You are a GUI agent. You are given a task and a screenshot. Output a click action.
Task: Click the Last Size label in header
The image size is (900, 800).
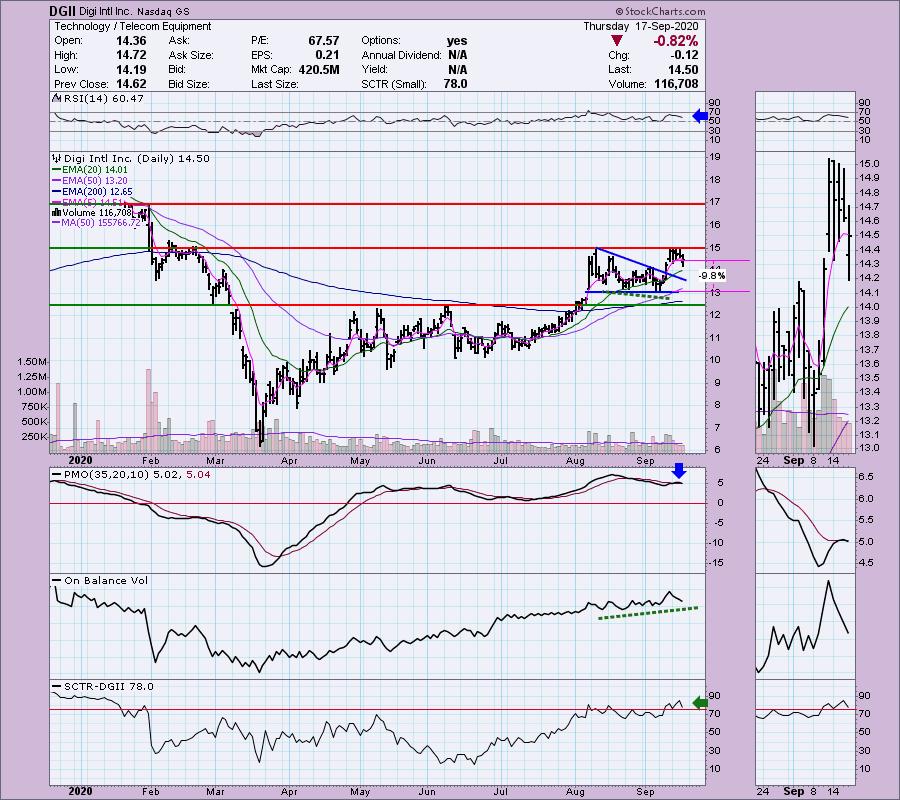click(274, 84)
